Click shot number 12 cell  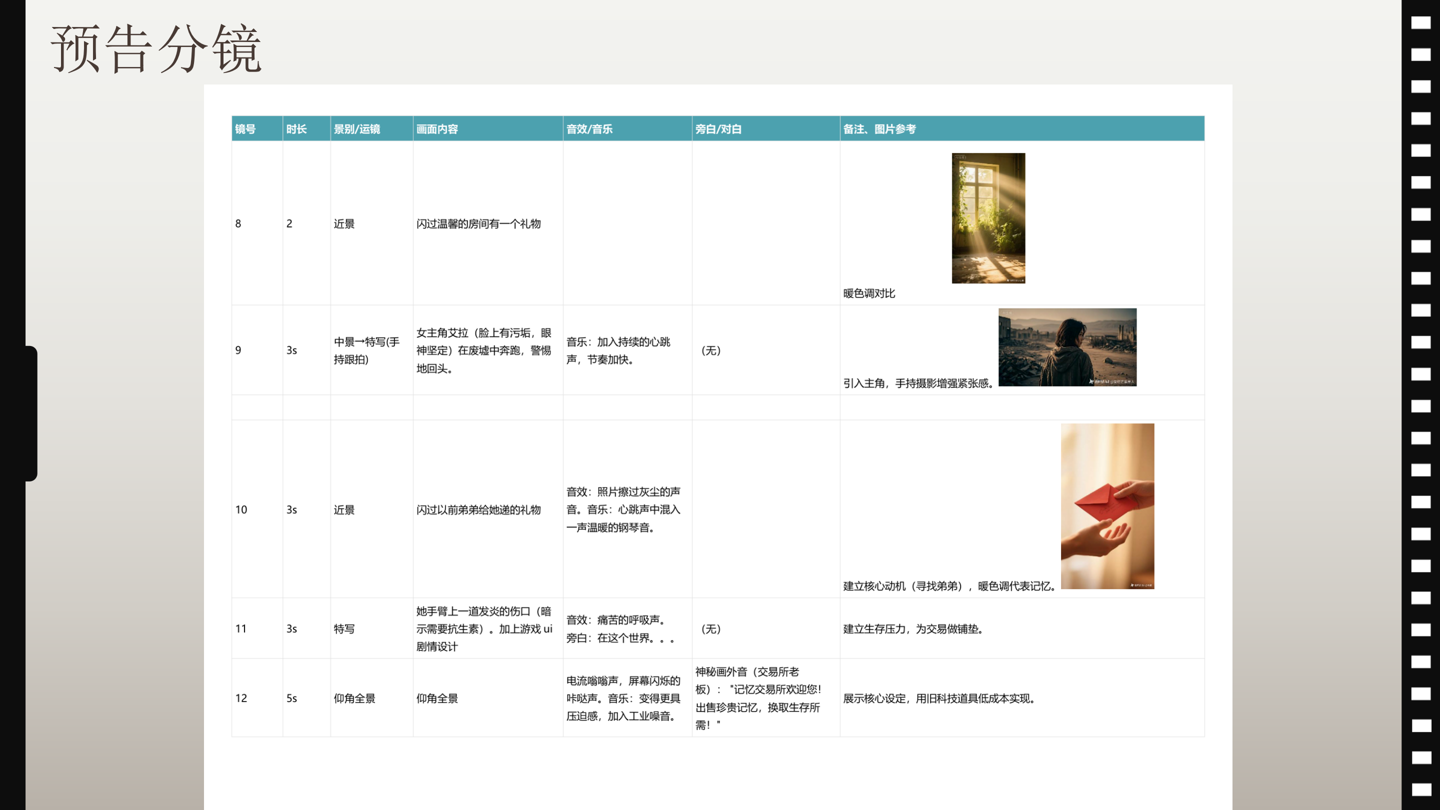[257, 698]
